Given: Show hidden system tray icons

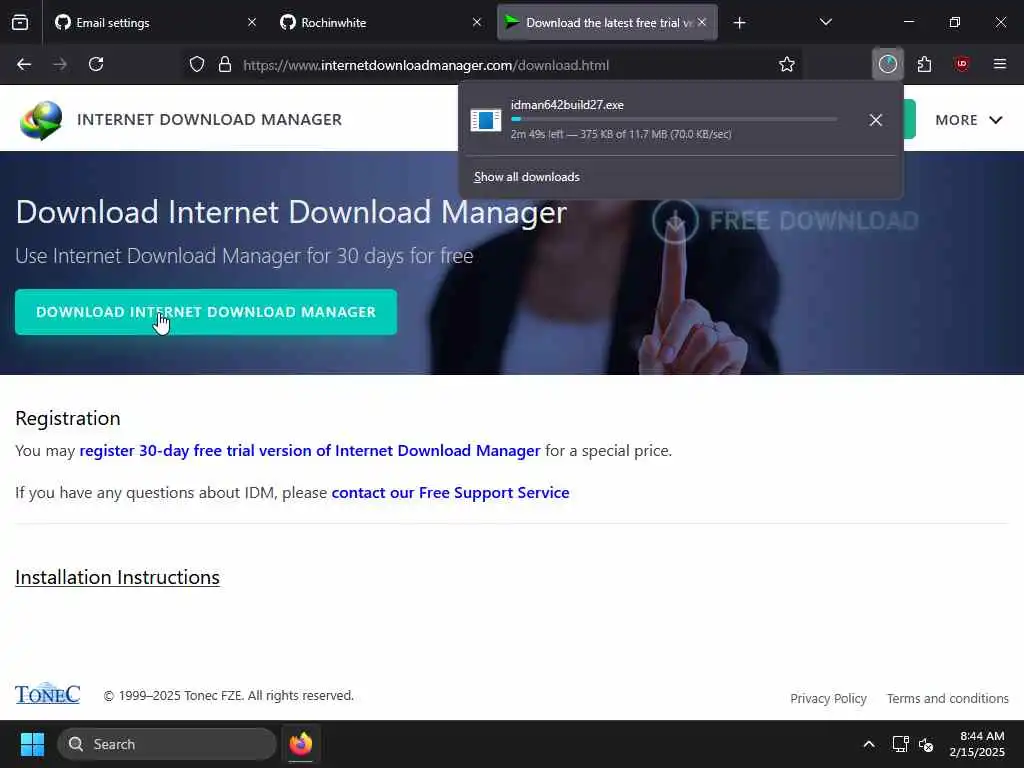Looking at the screenshot, I should tap(869, 744).
